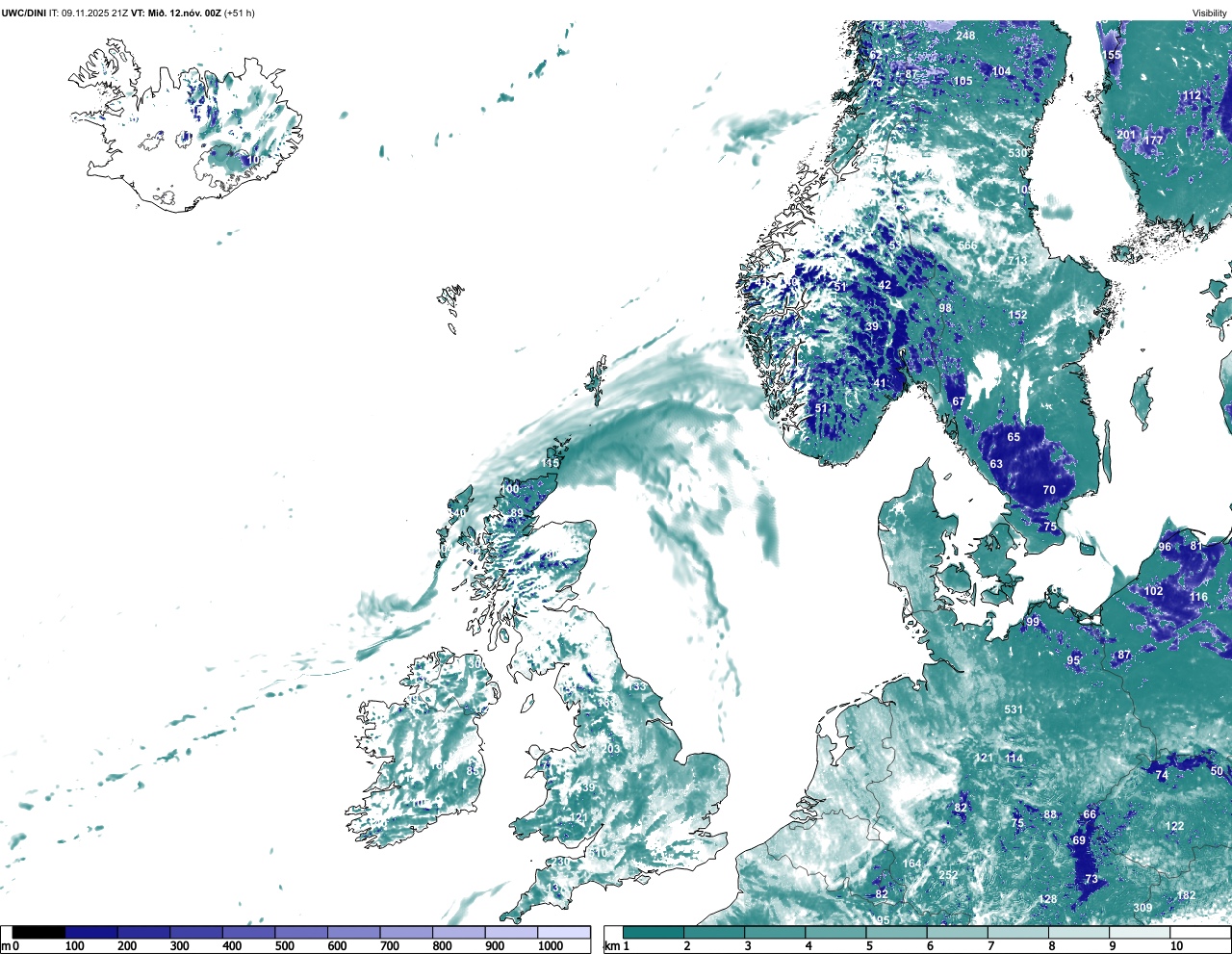Image resolution: width=1232 pixels, height=954 pixels.
Task: Select the 500–600 m purple legend swatch
Action: [x=301, y=932]
